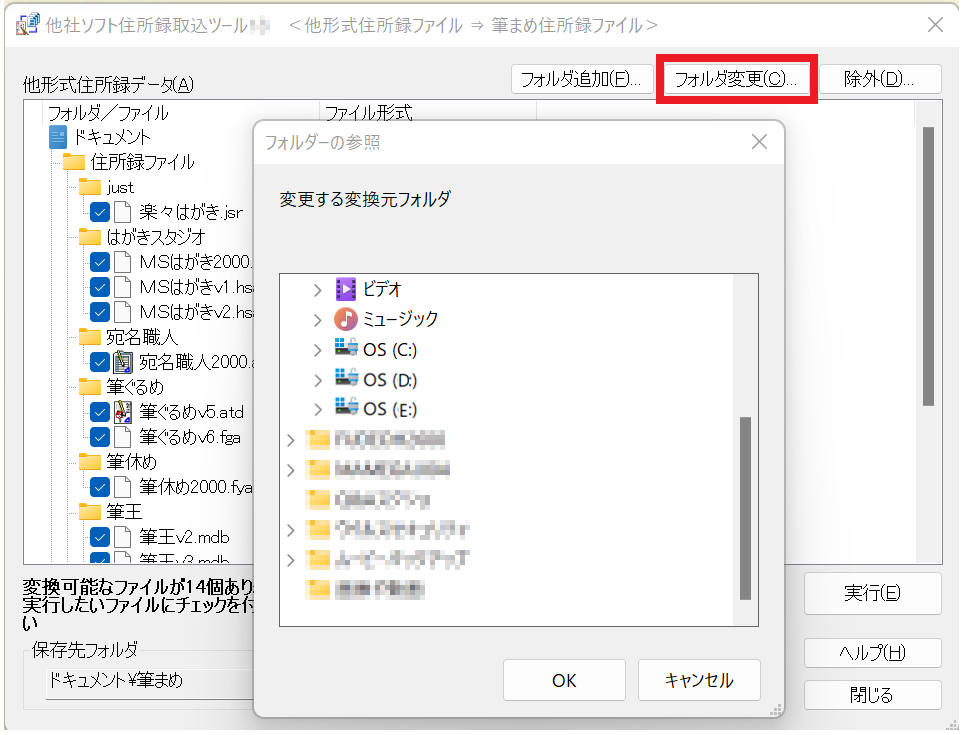Select ビデオ in folder tree
Viewport: 965px width, 735px height.
[x=382, y=289]
